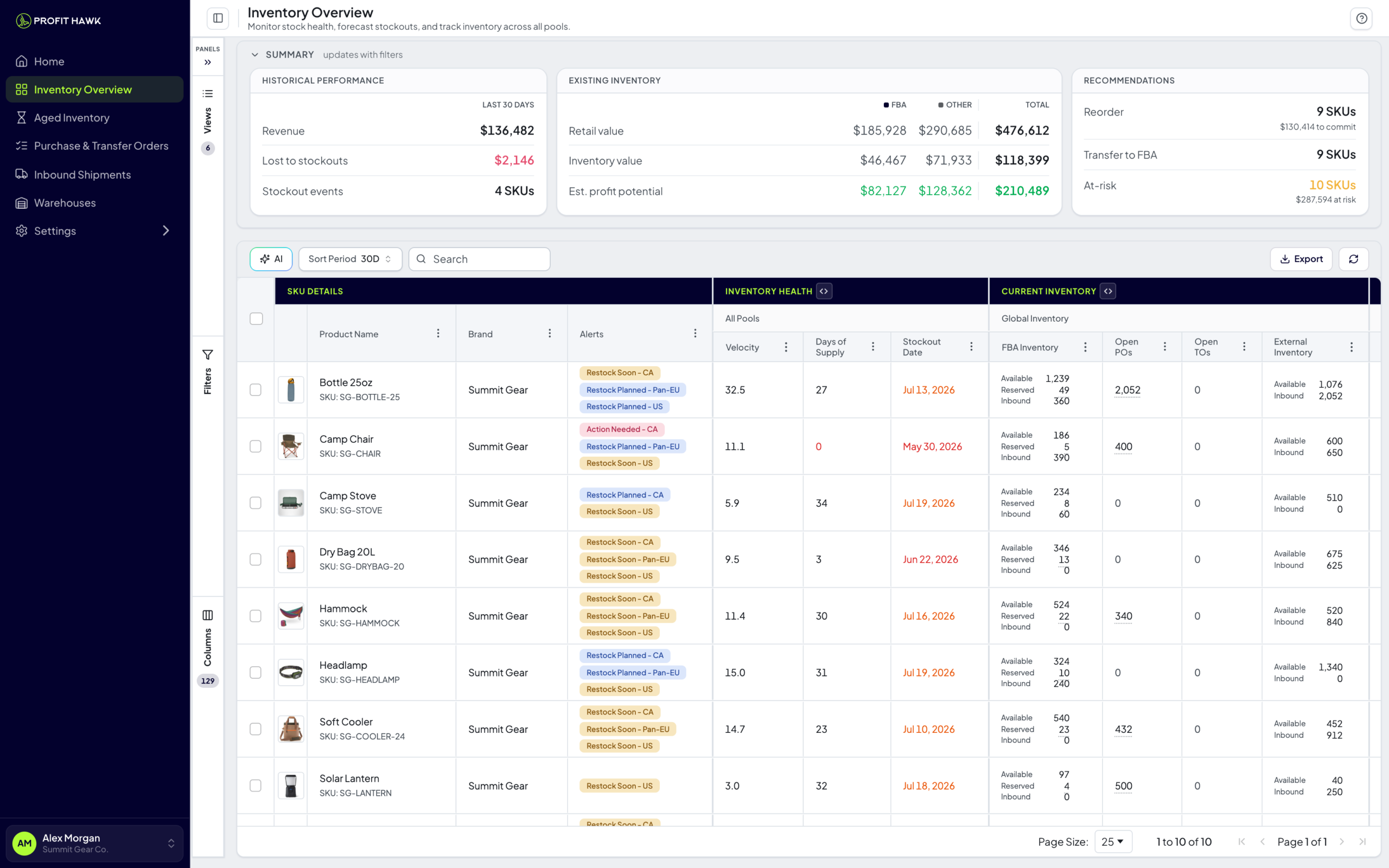The width and height of the screenshot is (1389, 868).
Task: Open the help question mark icon
Action: pyautogui.click(x=1361, y=18)
